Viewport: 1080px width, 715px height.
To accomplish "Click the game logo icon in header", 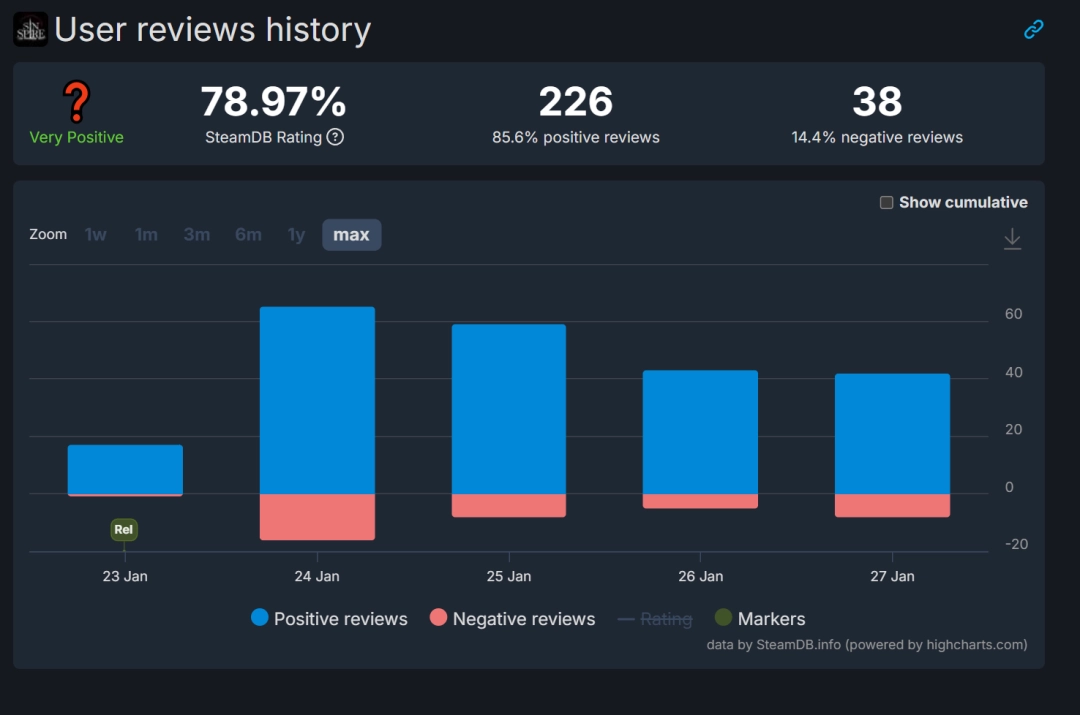I will [x=30, y=29].
